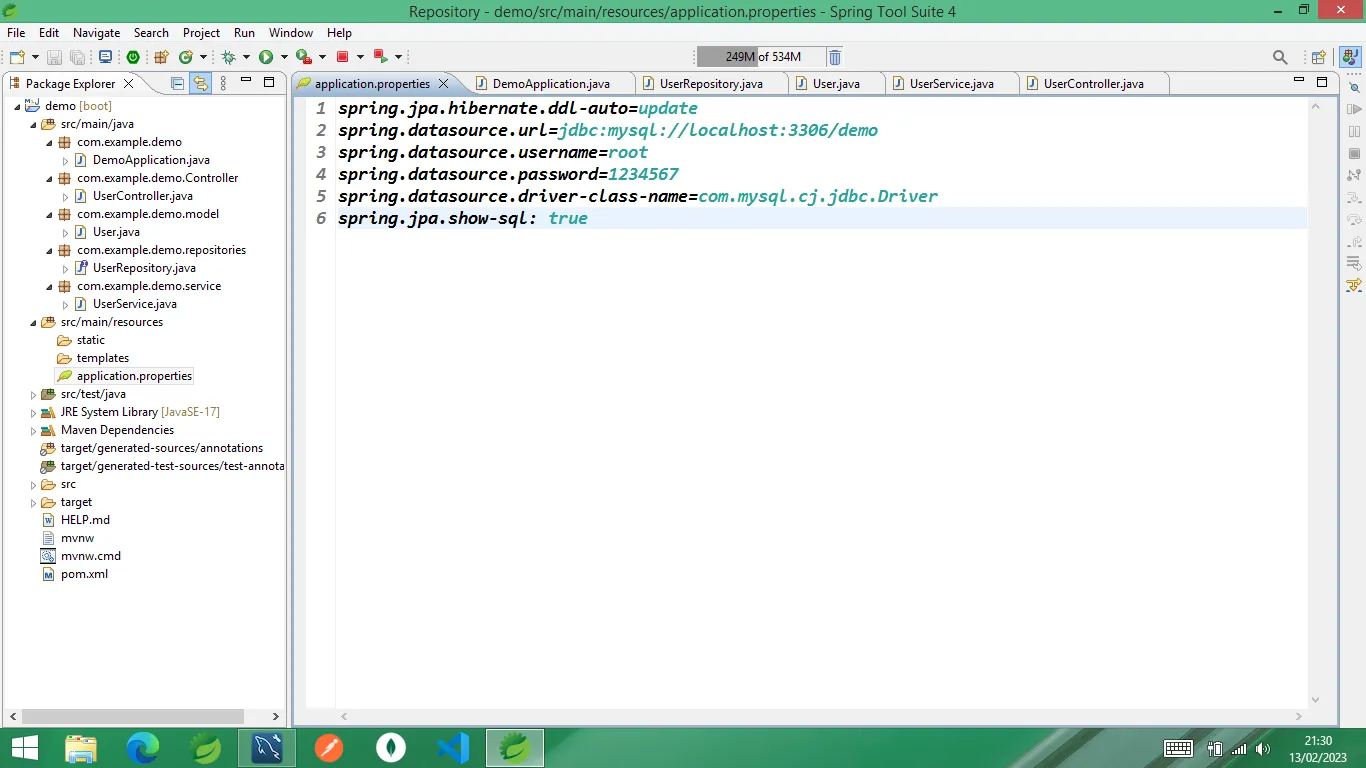Open MySQL Workbench from the taskbar
This screenshot has height=768, width=1366.
pyautogui.click(x=266, y=748)
